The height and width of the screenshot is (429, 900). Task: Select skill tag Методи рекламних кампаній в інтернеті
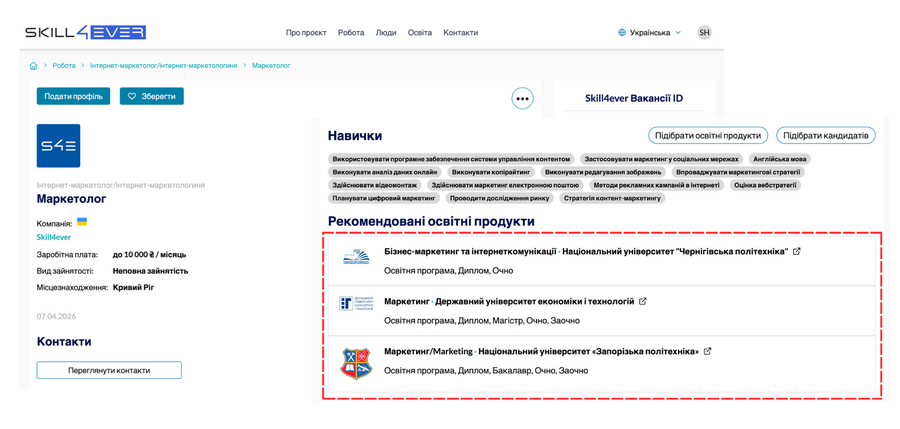pyautogui.click(x=657, y=185)
